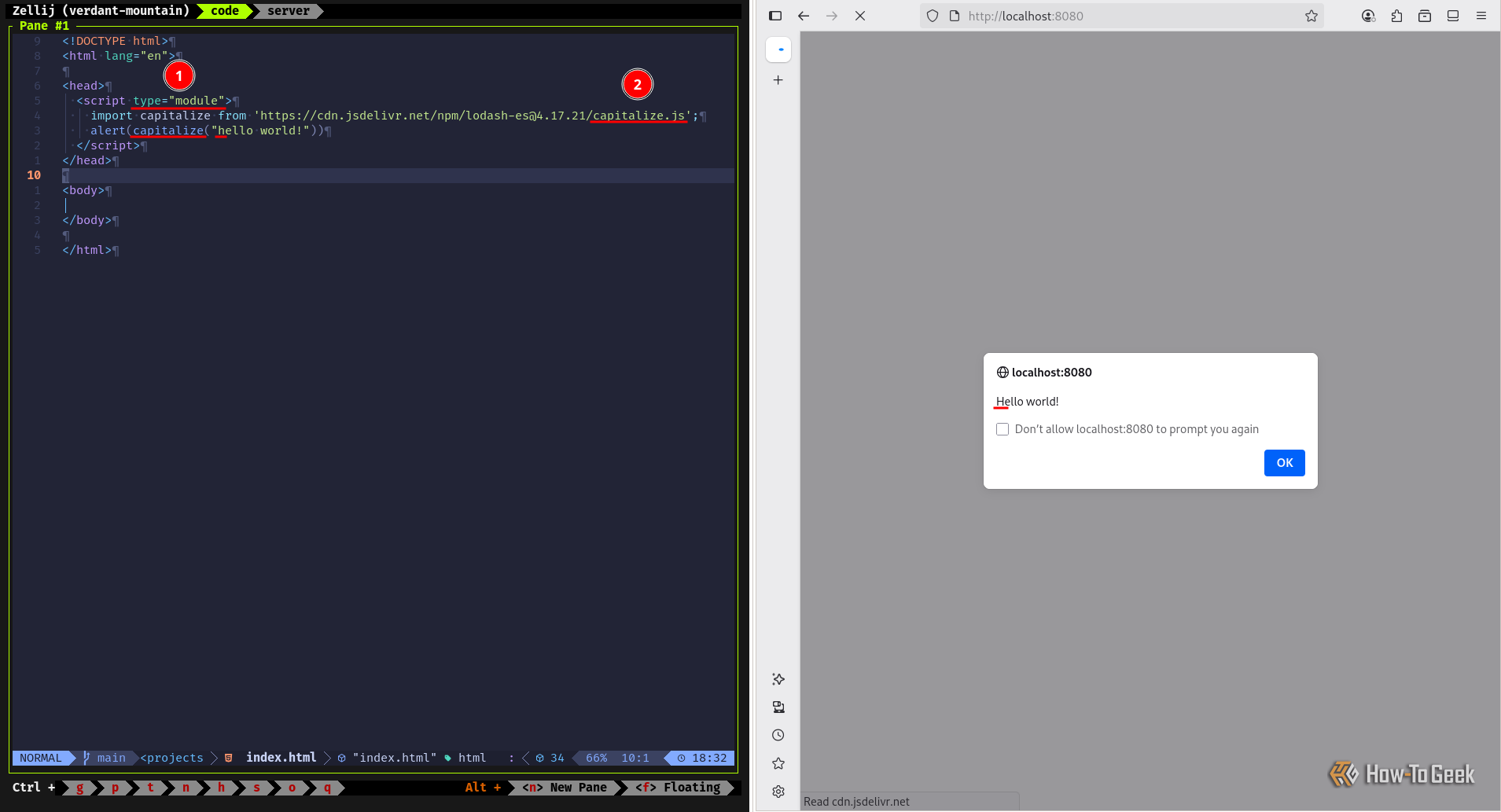The width and height of the screenshot is (1501, 812).
Task: Click OK in the alert dialog
Action: tap(1285, 463)
